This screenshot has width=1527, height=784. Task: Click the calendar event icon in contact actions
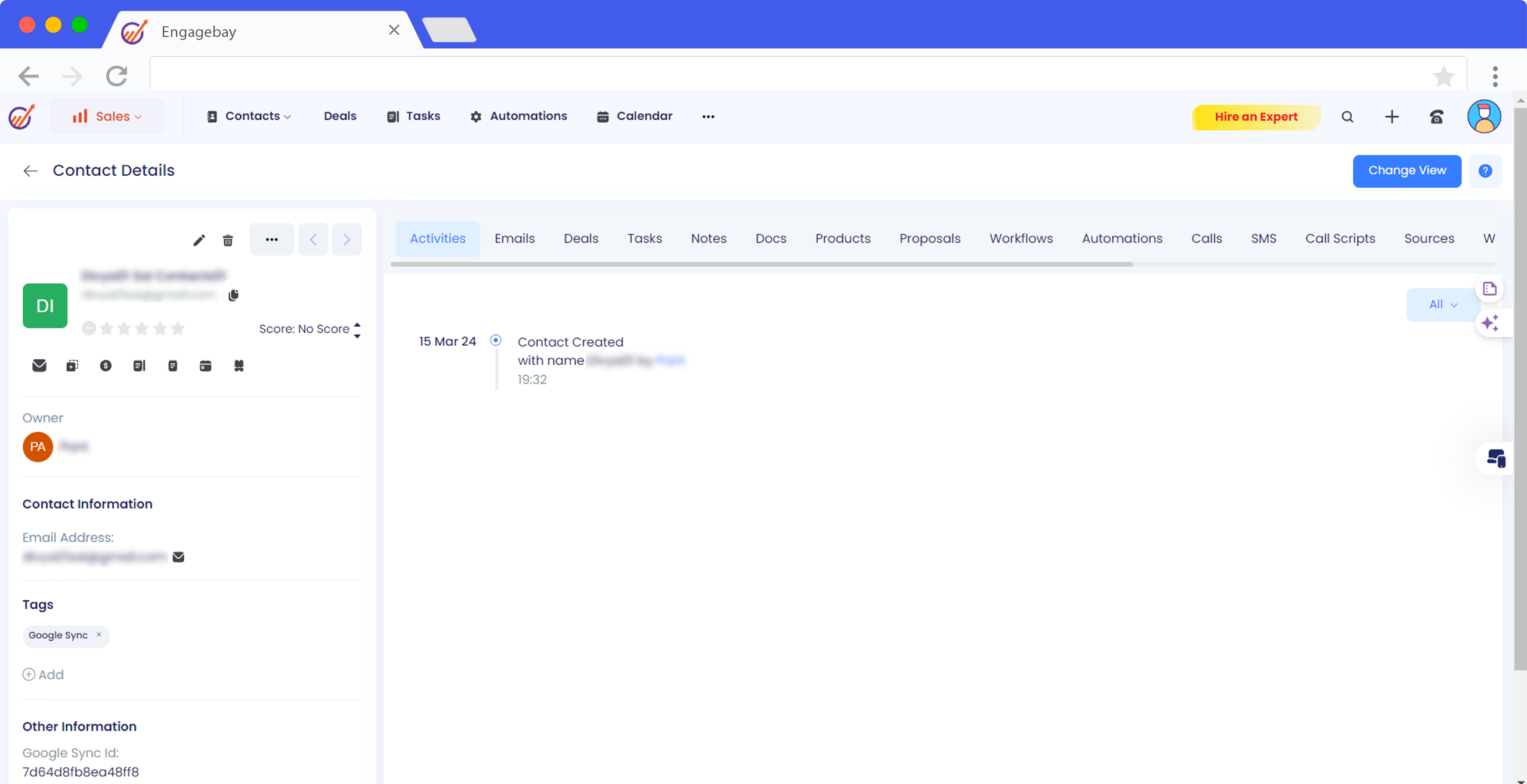[x=205, y=365]
